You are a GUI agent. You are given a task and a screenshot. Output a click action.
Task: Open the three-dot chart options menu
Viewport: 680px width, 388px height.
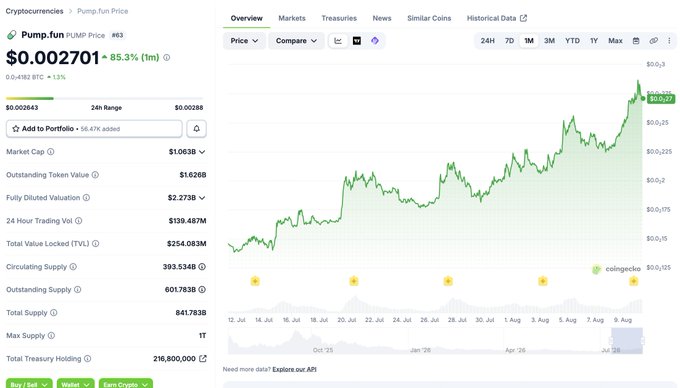click(669, 41)
